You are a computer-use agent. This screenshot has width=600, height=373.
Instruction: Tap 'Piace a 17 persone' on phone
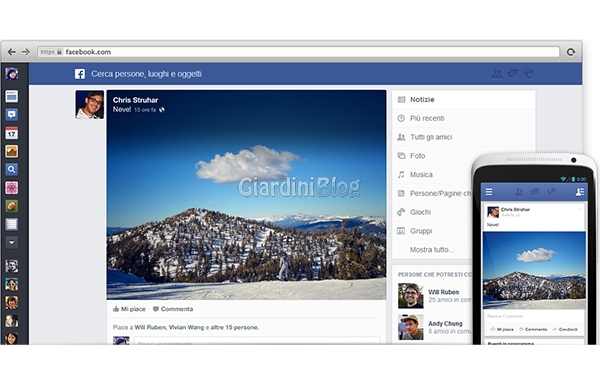coord(505,316)
